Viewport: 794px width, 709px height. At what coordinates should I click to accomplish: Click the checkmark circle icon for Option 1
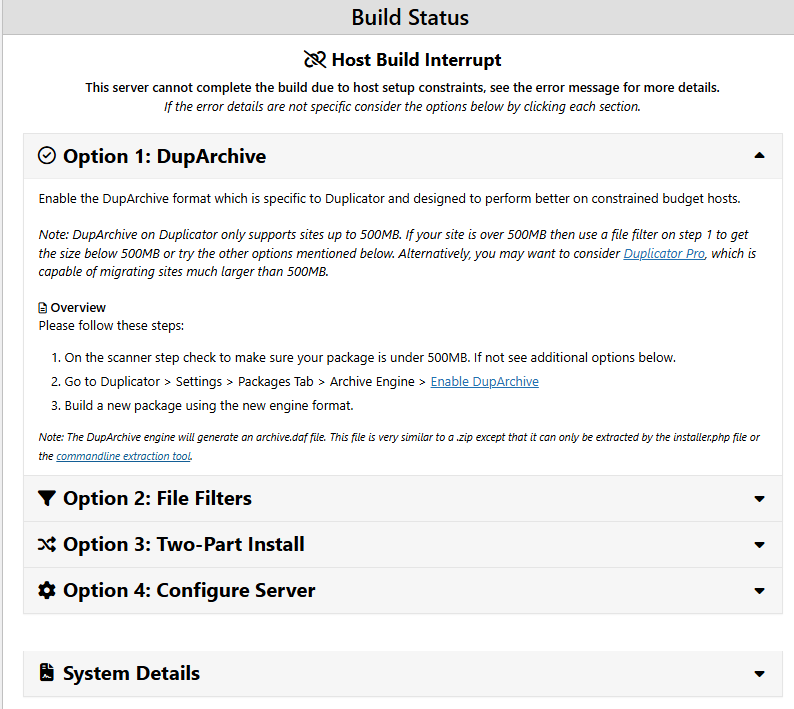point(47,156)
